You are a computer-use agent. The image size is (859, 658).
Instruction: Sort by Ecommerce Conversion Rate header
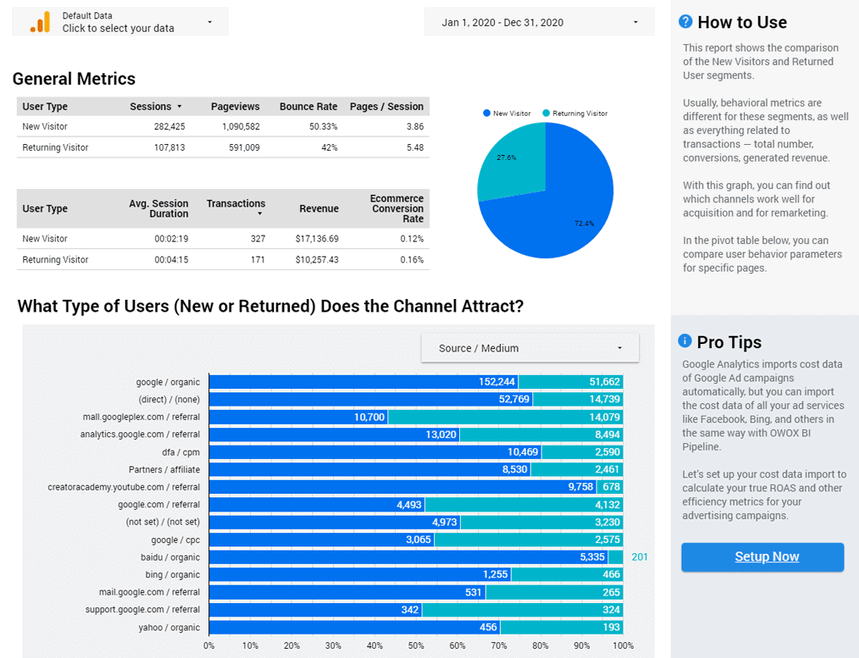pos(397,208)
